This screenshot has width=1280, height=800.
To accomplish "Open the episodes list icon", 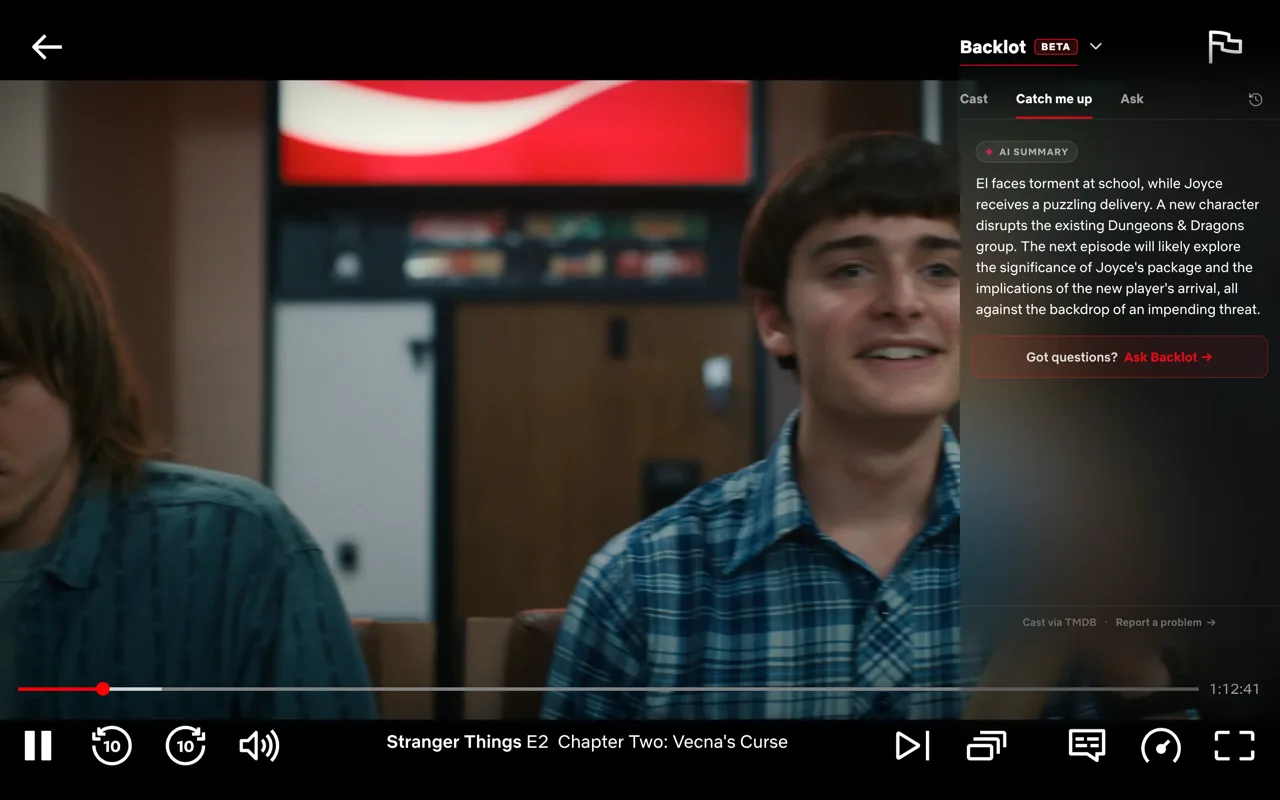I will tap(986, 746).
